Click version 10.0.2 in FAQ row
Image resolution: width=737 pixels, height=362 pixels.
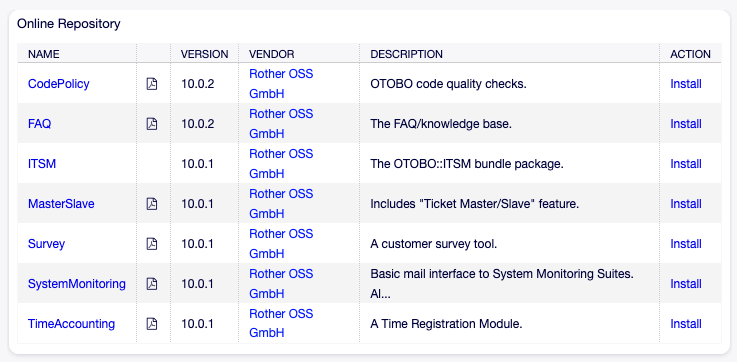198,124
